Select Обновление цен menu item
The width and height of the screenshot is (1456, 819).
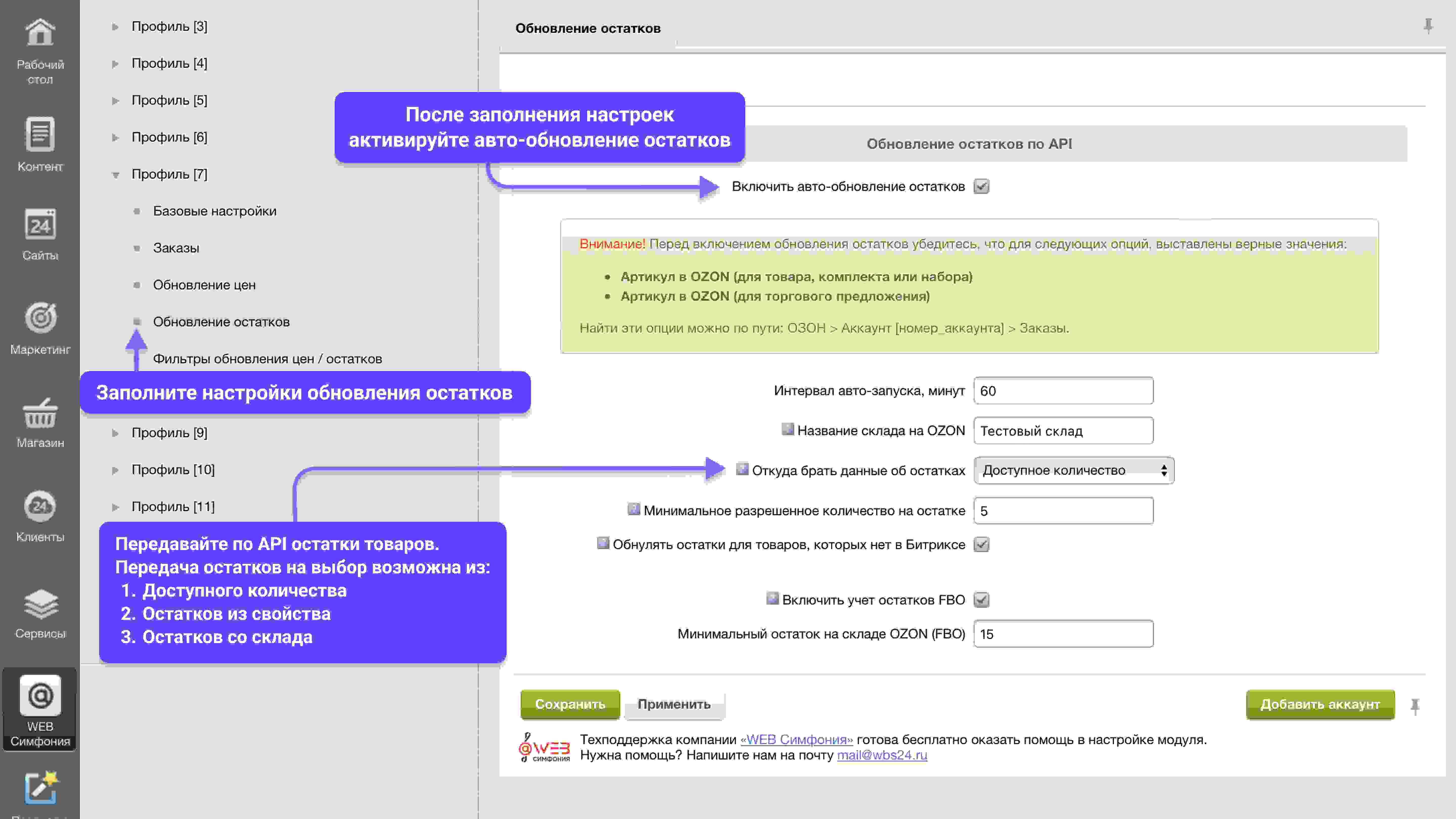(204, 285)
